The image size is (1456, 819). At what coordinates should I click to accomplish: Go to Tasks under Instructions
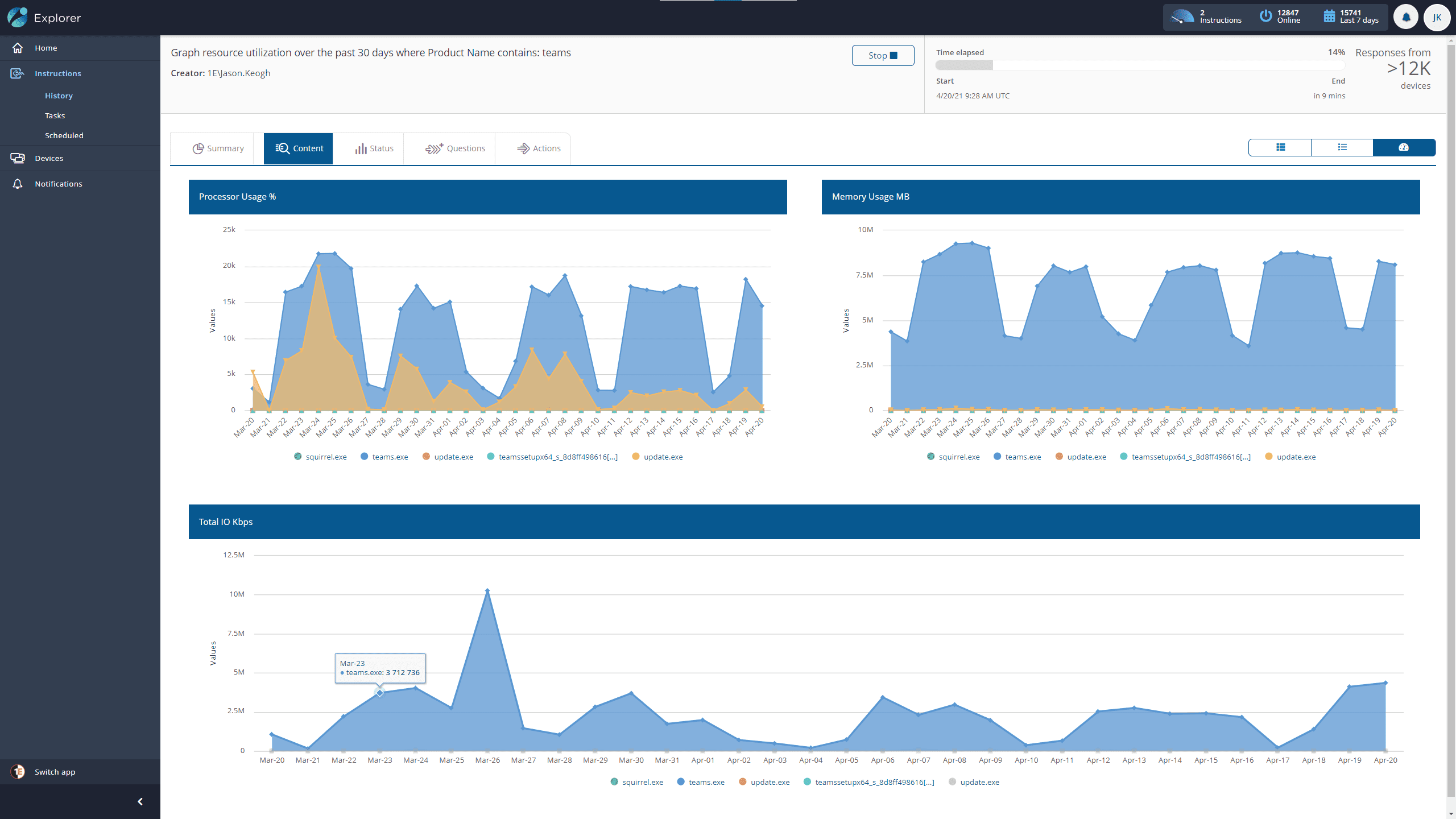click(x=55, y=115)
